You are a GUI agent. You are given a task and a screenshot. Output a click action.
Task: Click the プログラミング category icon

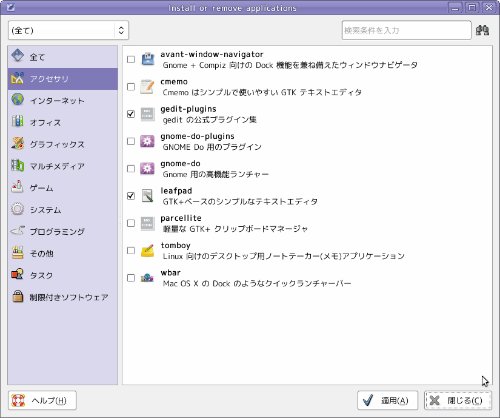pyautogui.click(x=18, y=231)
